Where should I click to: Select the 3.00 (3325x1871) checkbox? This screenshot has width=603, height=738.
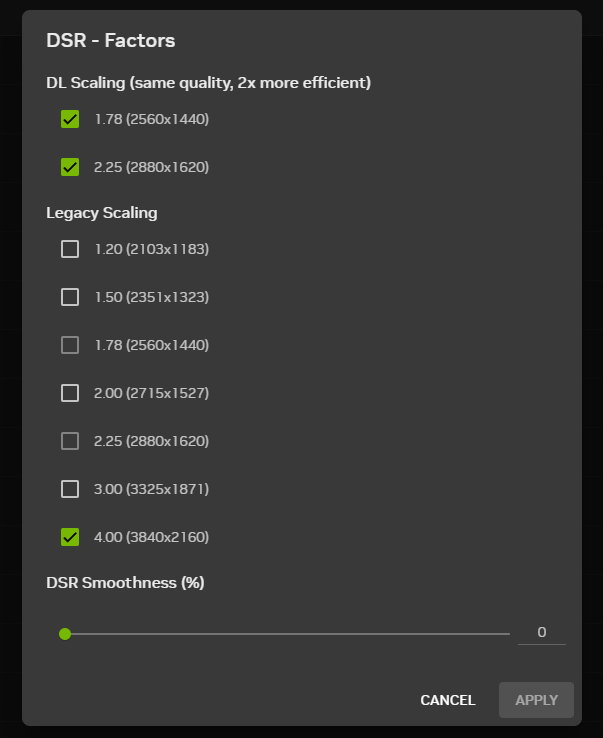[70, 489]
